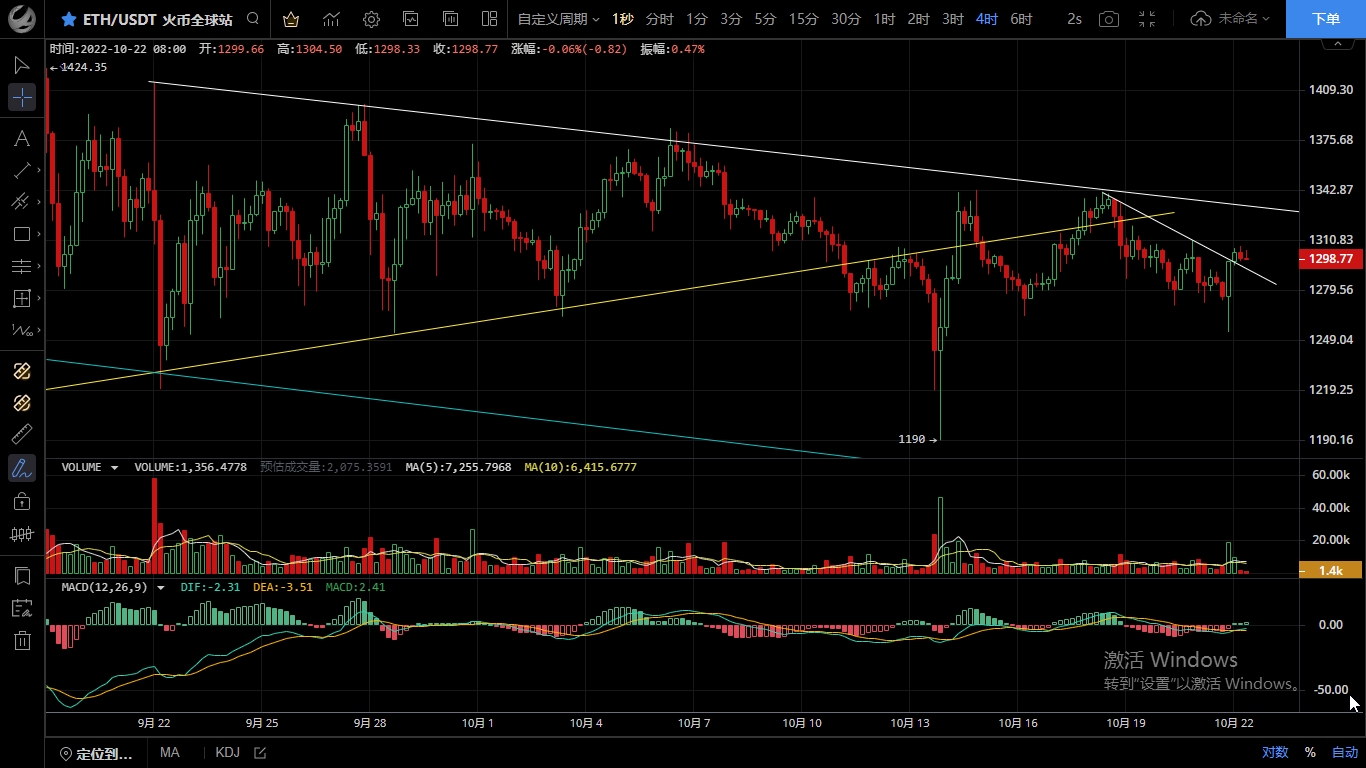Toggle the drawing lock icon

pos(21,501)
